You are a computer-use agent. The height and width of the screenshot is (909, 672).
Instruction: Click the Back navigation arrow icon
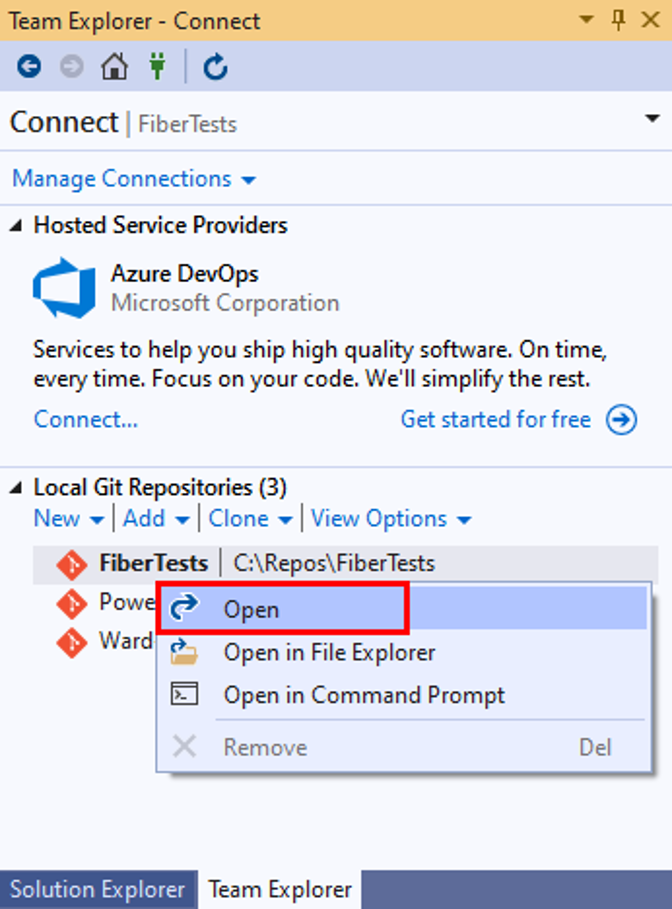point(29,67)
